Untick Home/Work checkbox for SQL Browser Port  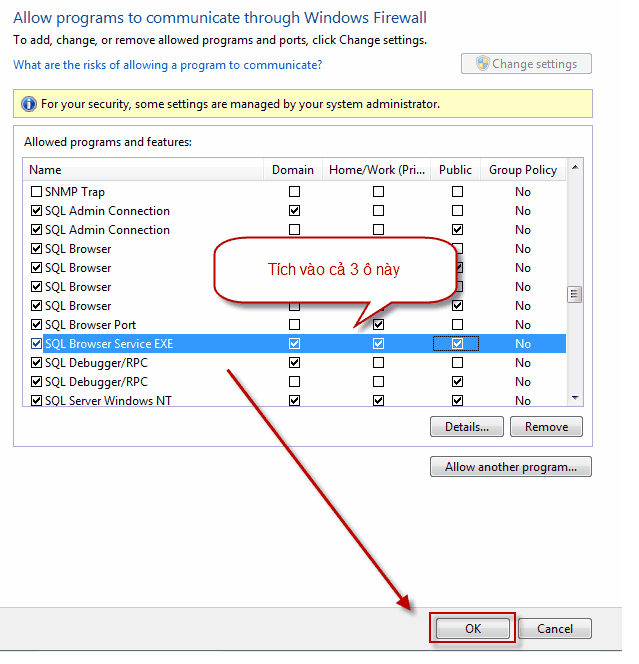(379, 325)
